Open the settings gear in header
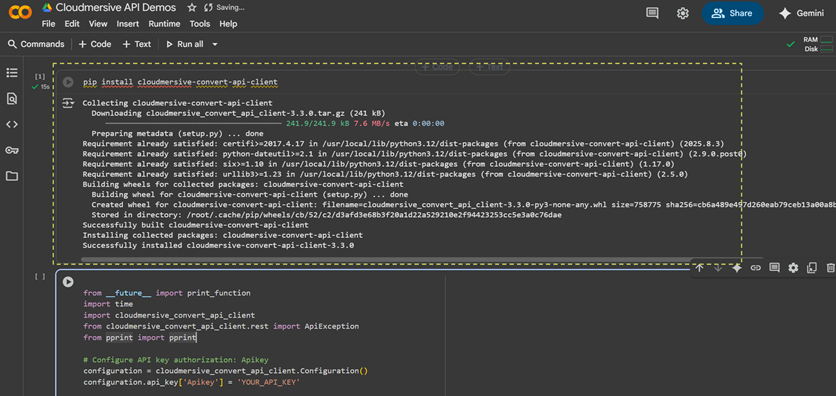Image resolution: width=836 pixels, height=396 pixels. coord(682,13)
